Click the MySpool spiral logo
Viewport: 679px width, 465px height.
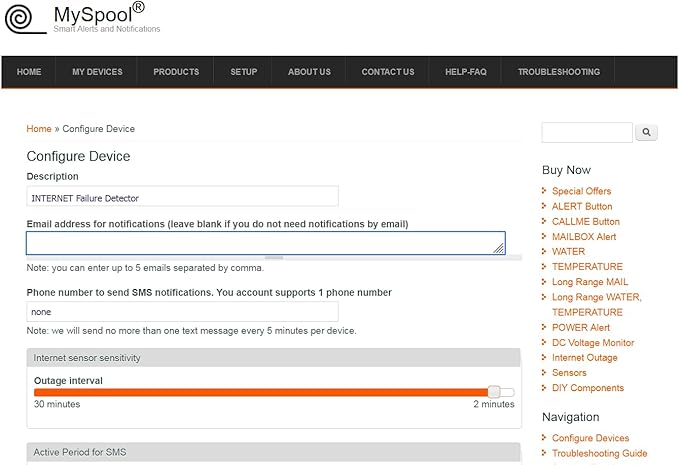tap(25, 19)
